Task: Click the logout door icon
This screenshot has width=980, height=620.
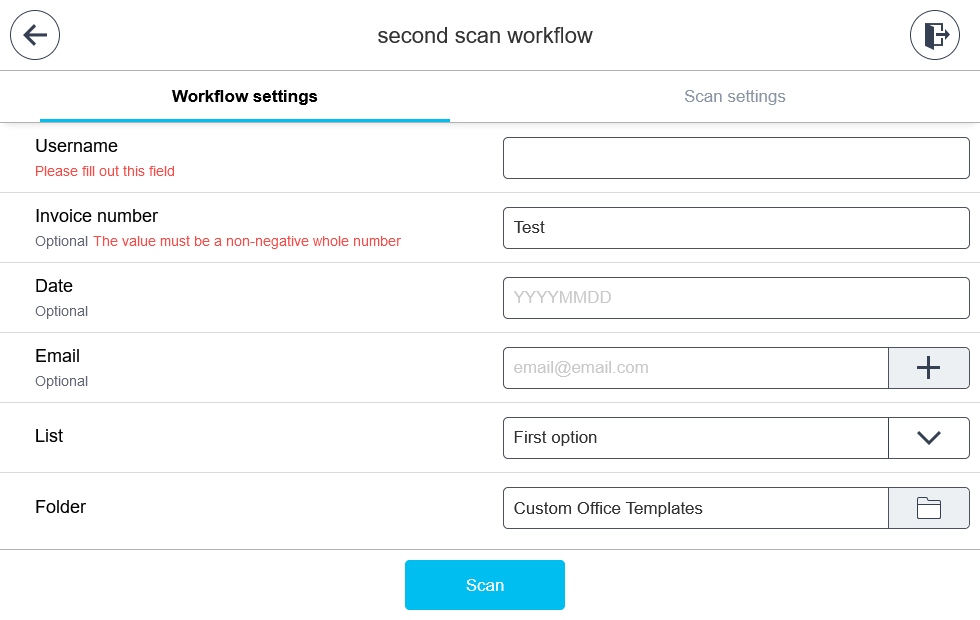Action: coord(934,35)
